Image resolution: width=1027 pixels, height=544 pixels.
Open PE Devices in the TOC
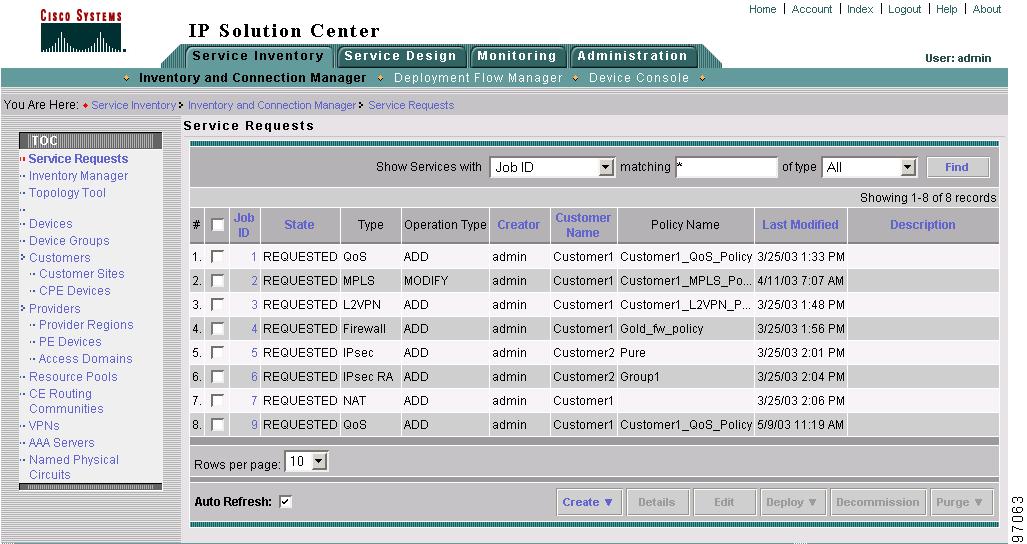point(70,342)
